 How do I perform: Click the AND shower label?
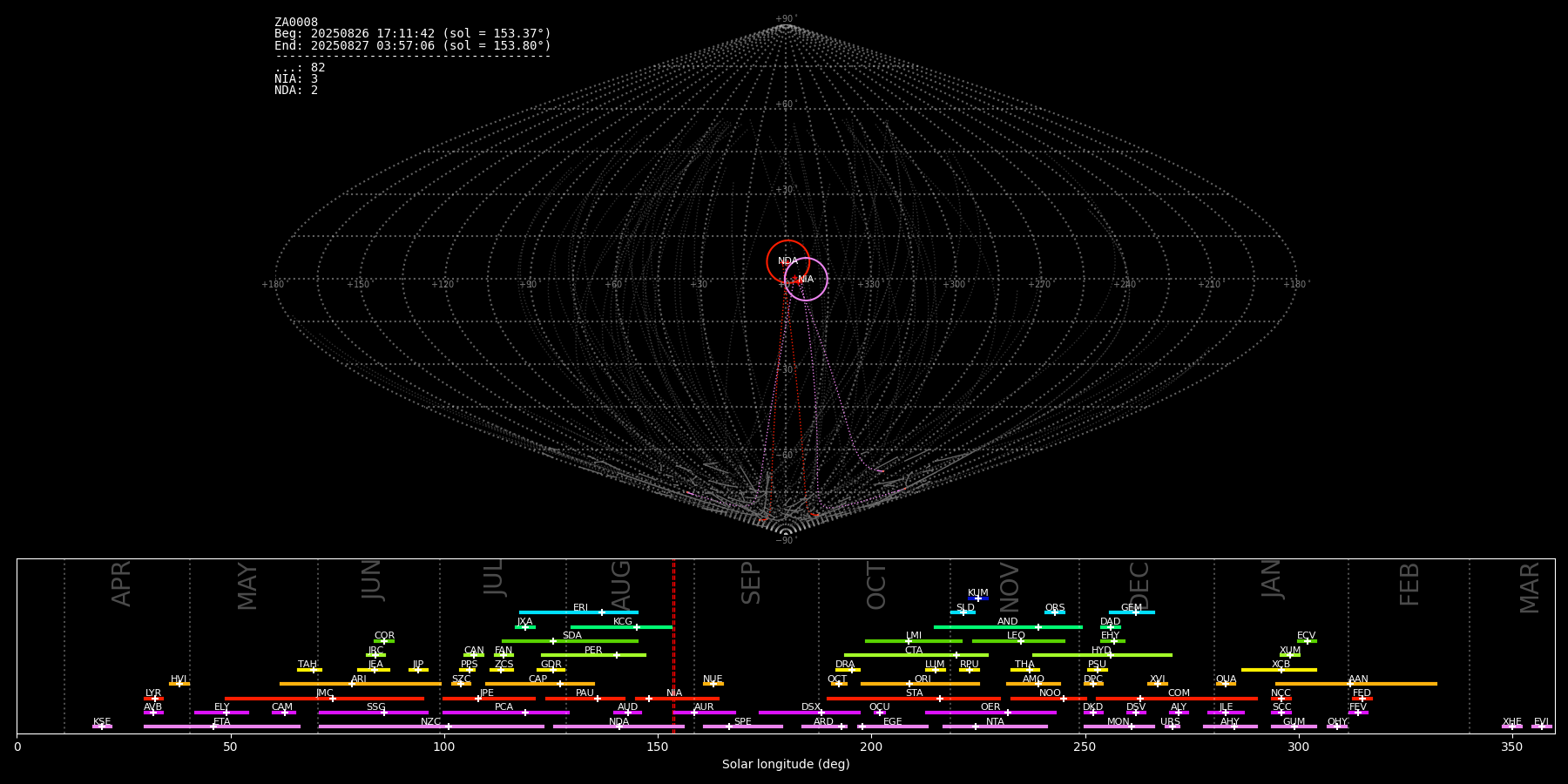[x=1007, y=622]
